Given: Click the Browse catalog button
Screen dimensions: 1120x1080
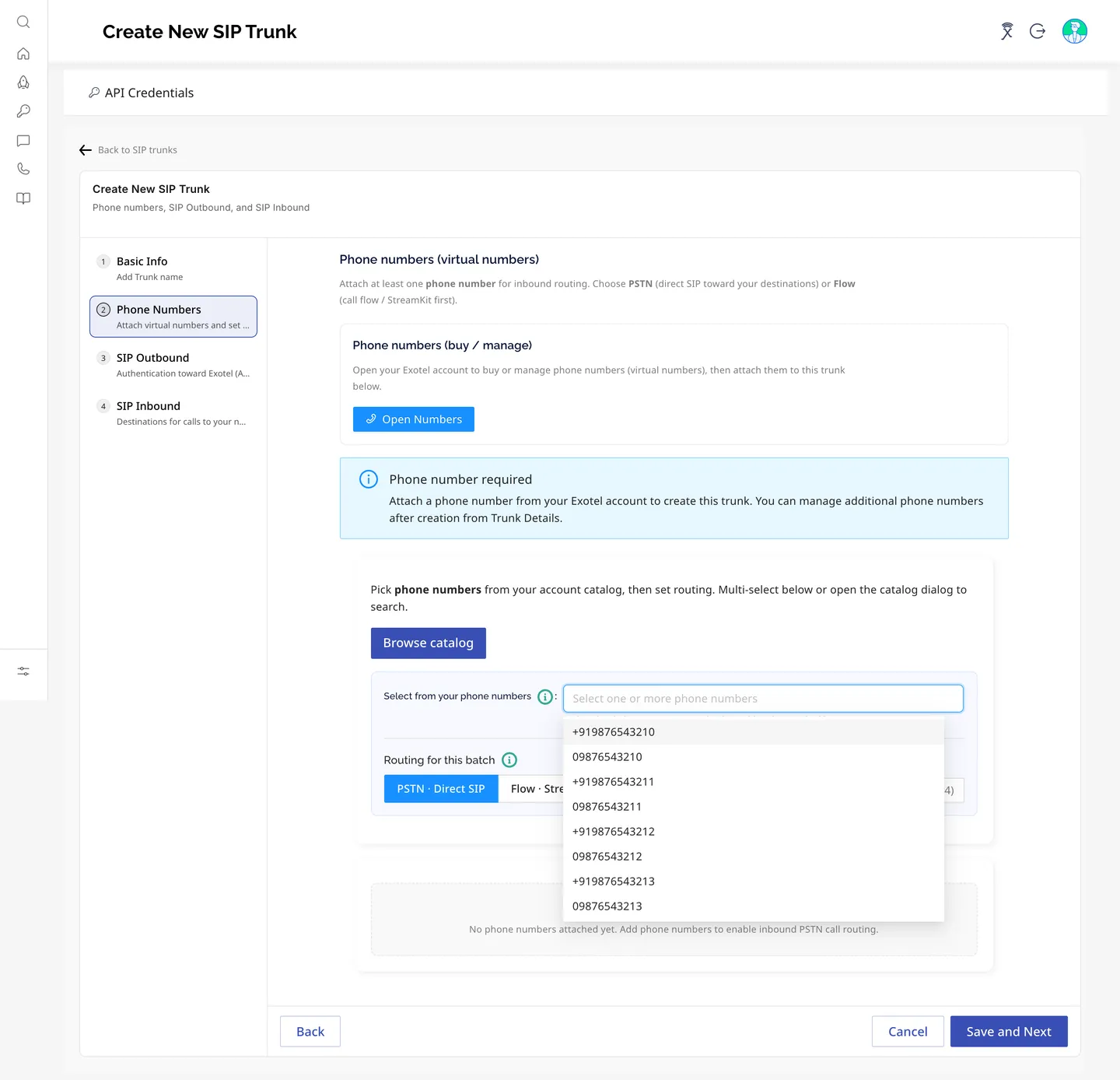Looking at the screenshot, I should pyautogui.click(x=429, y=643).
